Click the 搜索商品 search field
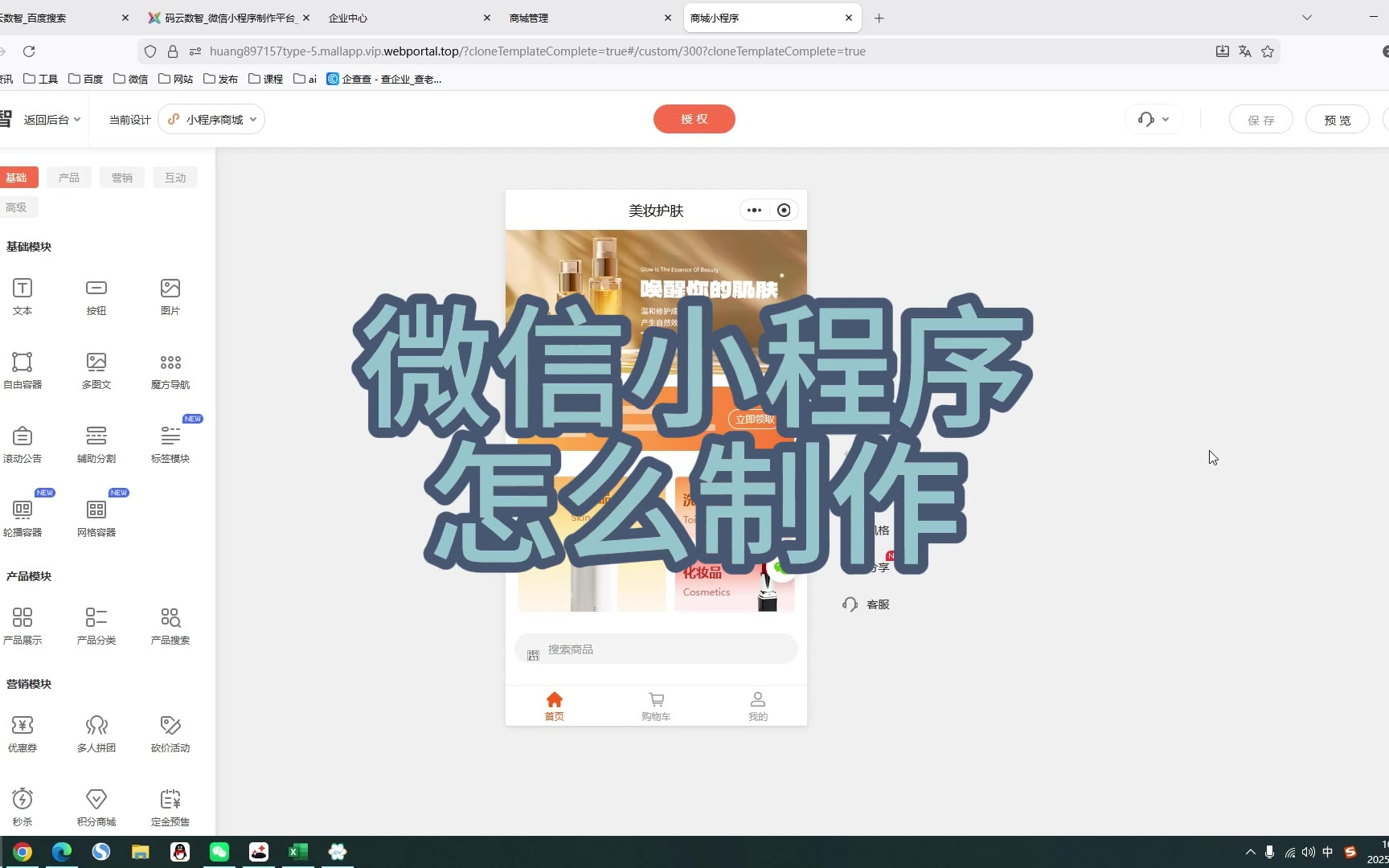 [656, 649]
